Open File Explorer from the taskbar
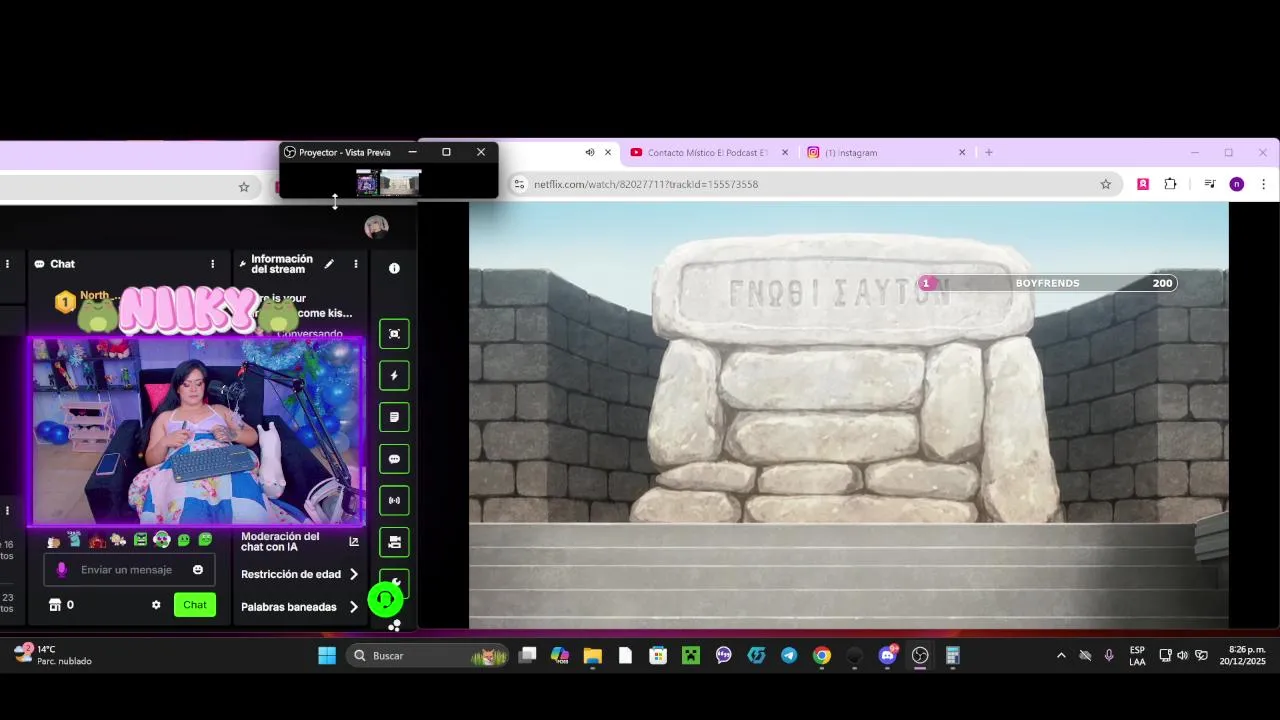Image resolution: width=1280 pixels, height=720 pixels. coord(592,656)
